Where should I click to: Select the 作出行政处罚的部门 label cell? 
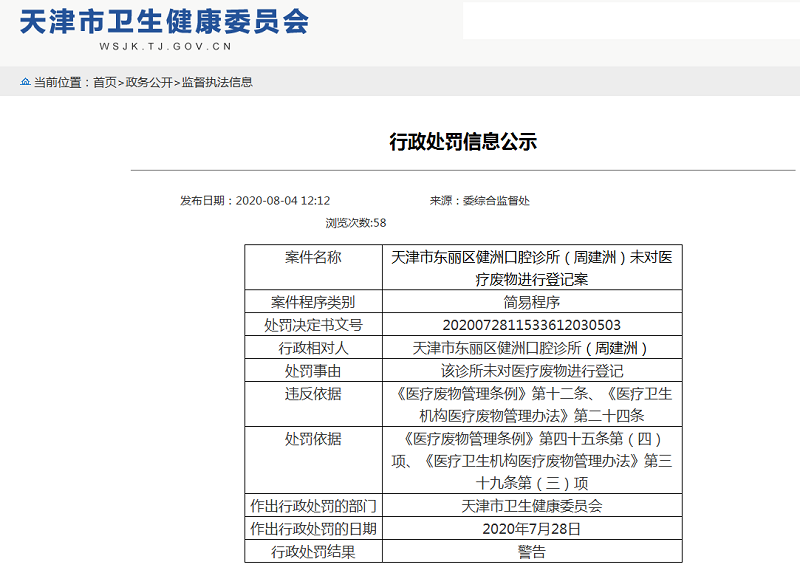[x=313, y=505]
